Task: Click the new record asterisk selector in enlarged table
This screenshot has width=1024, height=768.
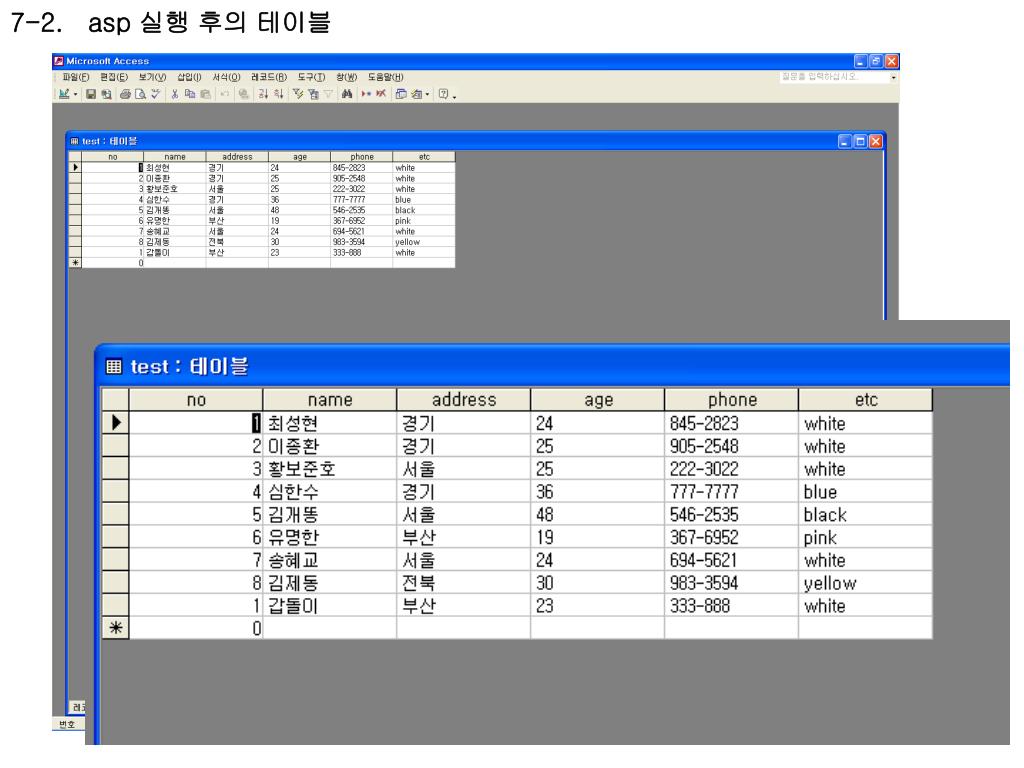Action: coord(116,628)
